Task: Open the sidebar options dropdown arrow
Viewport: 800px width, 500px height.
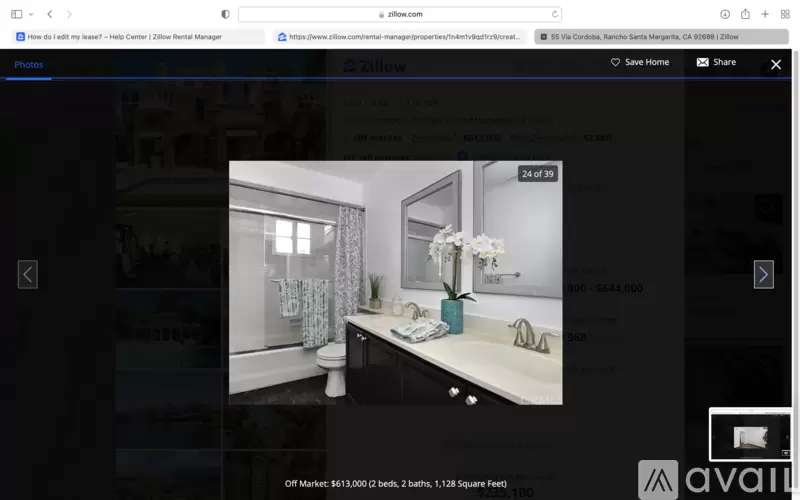Action: 31,14
